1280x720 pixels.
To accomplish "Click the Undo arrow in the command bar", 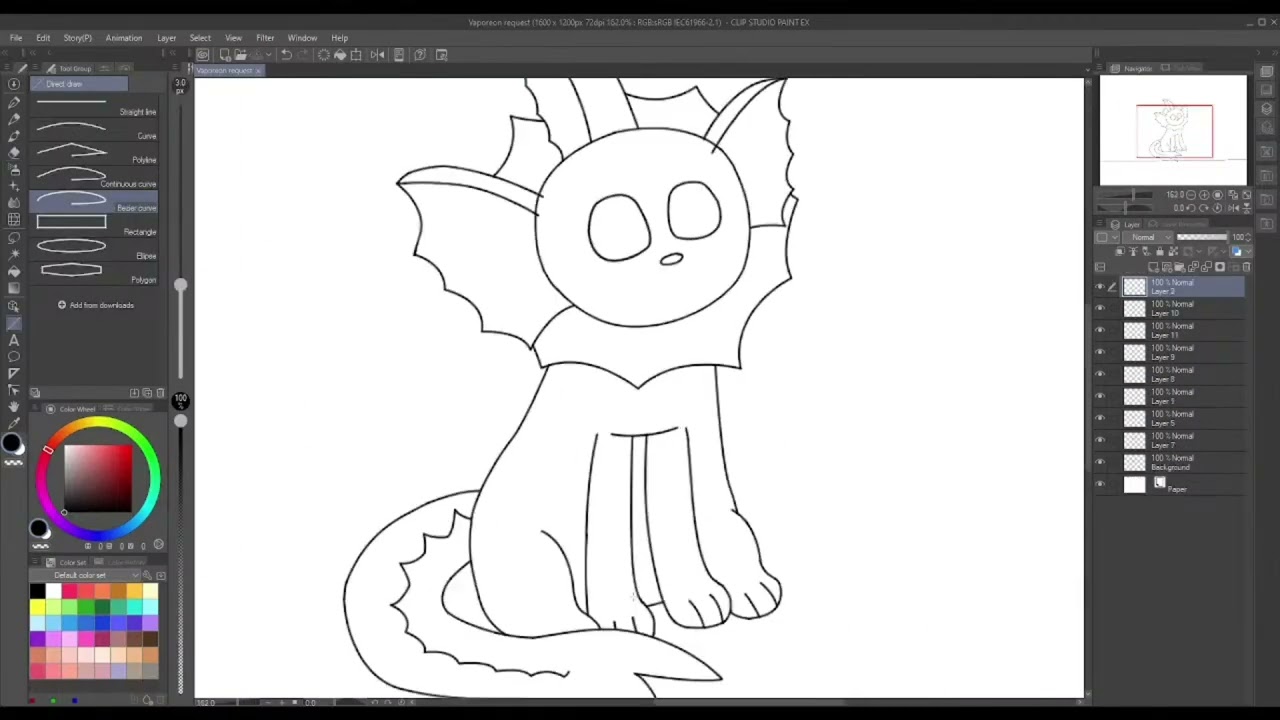I will pyautogui.click(x=286, y=55).
